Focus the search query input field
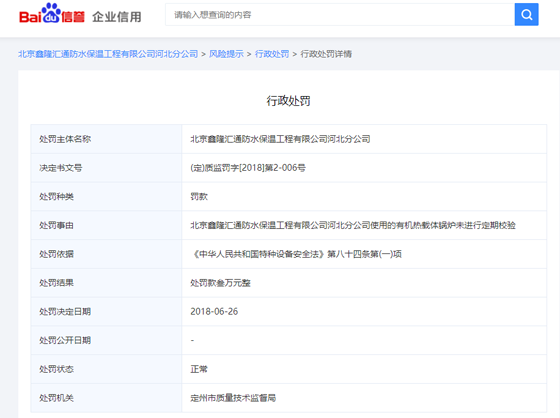Screen dimensions: 560x418 (340, 15)
